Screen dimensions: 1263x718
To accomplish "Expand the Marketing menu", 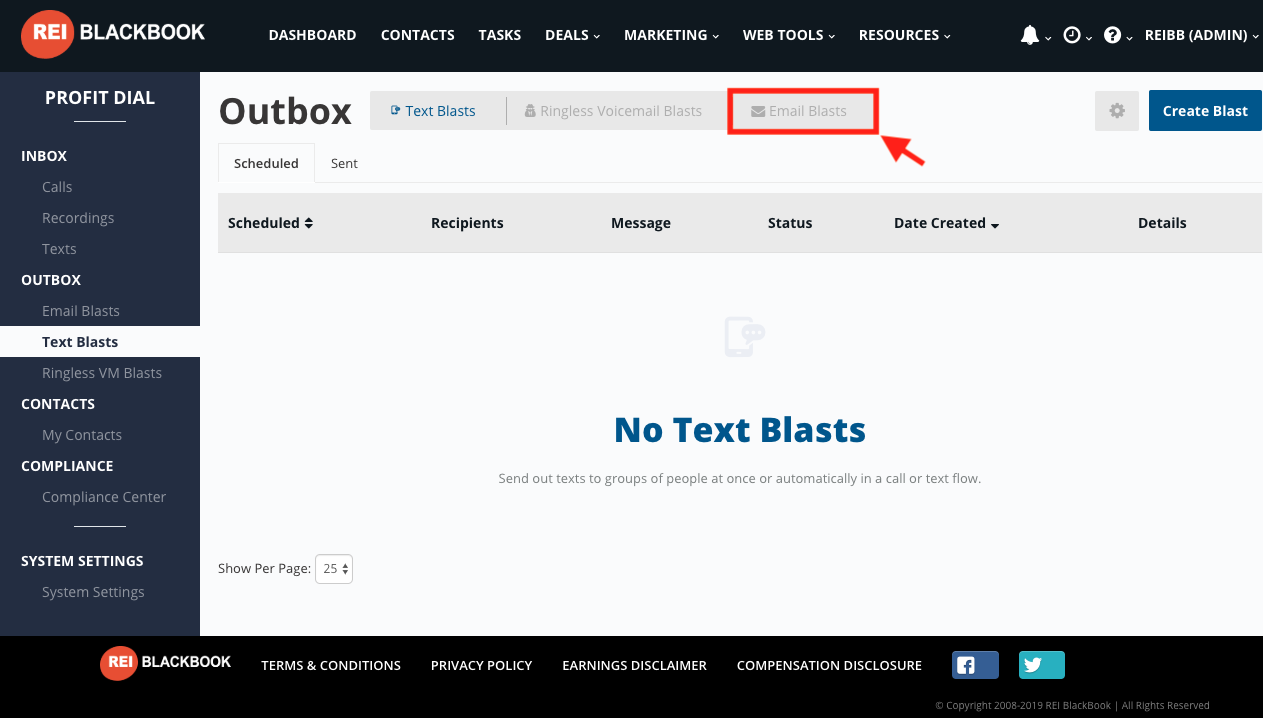I will click(671, 35).
